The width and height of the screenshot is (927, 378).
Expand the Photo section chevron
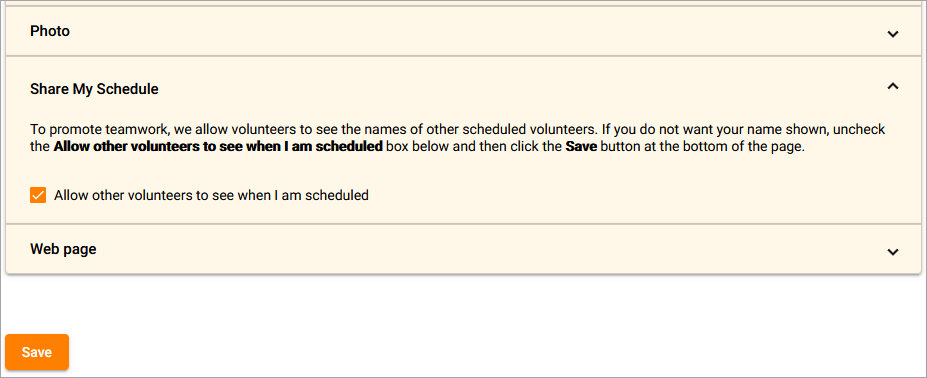tap(893, 34)
